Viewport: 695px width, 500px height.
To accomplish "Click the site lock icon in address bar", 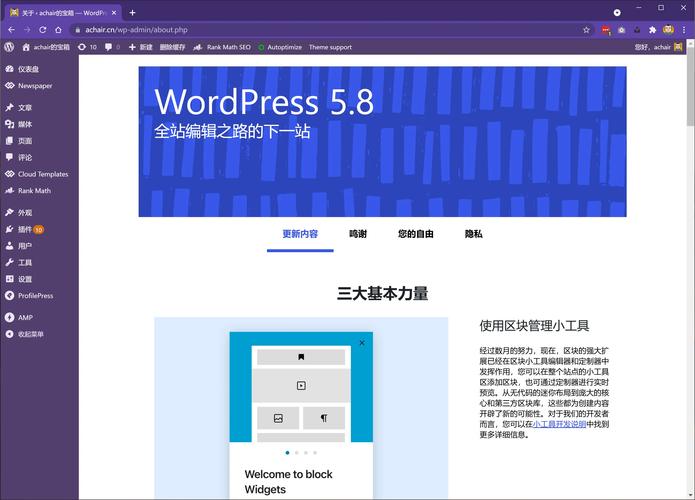I will (x=78, y=30).
